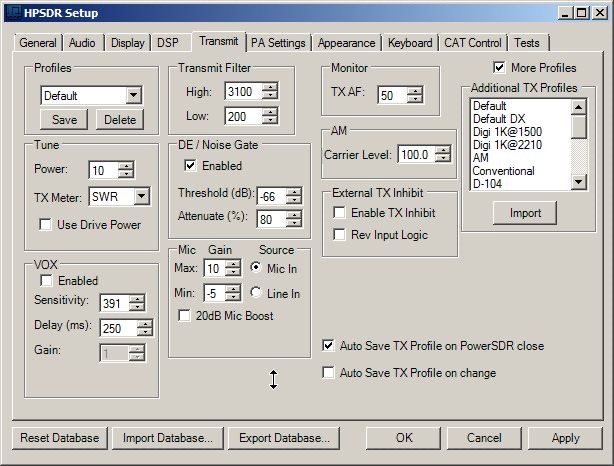The height and width of the screenshot is (466, 614).
Task: Open the Keyboard tab
Action: click(x=410, y=43)
